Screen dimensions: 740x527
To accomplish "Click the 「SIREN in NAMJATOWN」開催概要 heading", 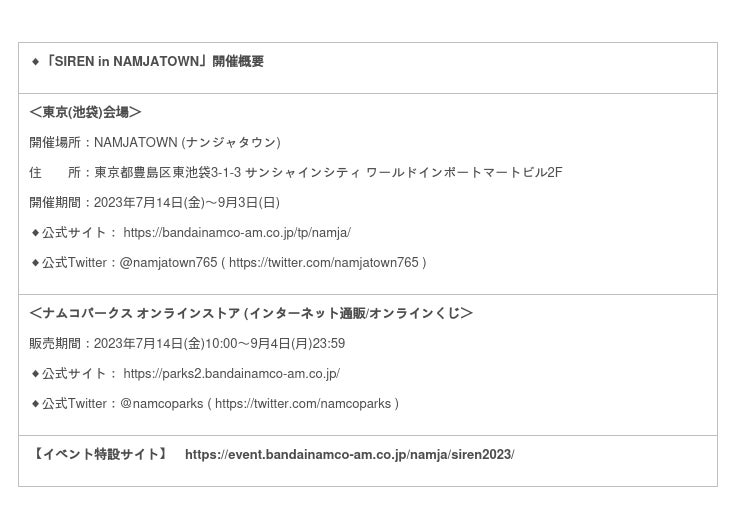I will pyautogui.click(x=154, y=62).
